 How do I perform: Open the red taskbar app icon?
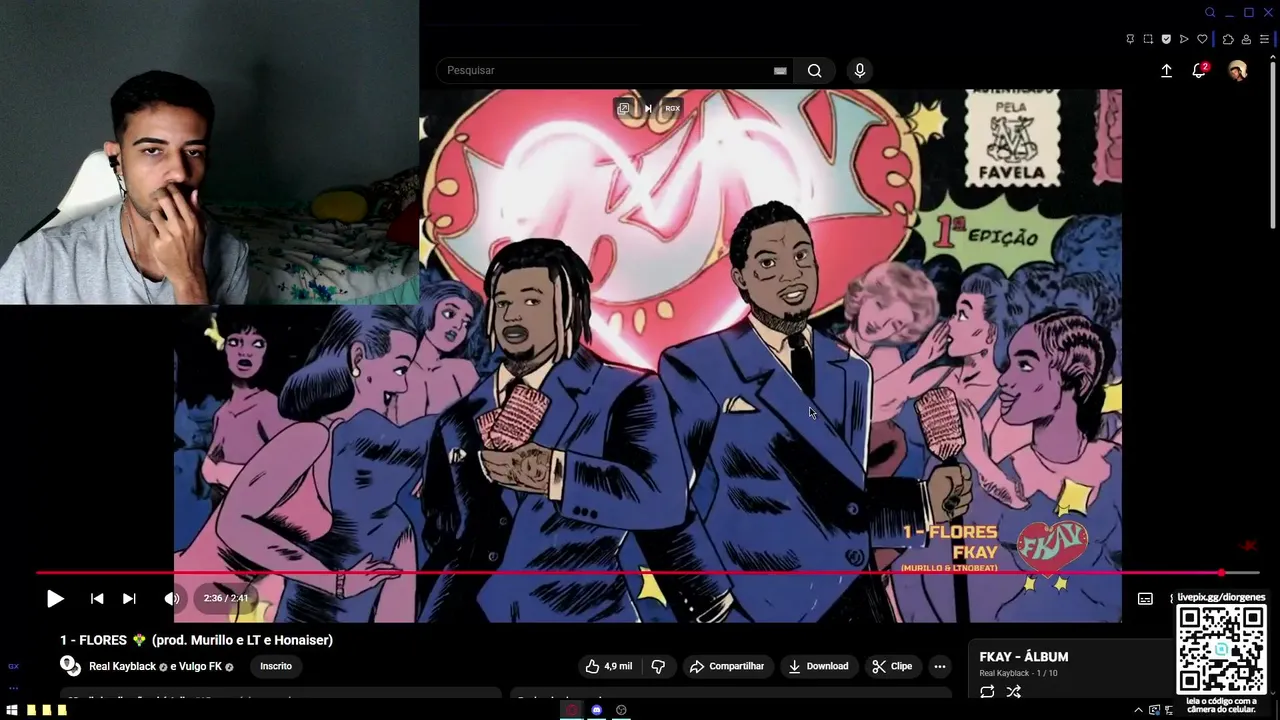[573, 710]
